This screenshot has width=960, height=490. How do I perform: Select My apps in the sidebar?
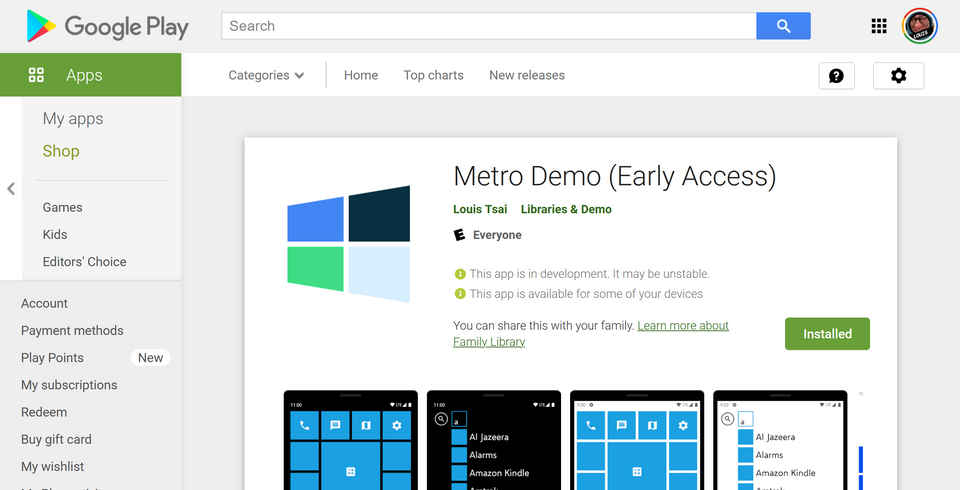pyautogui.click(x=73, y=119)
